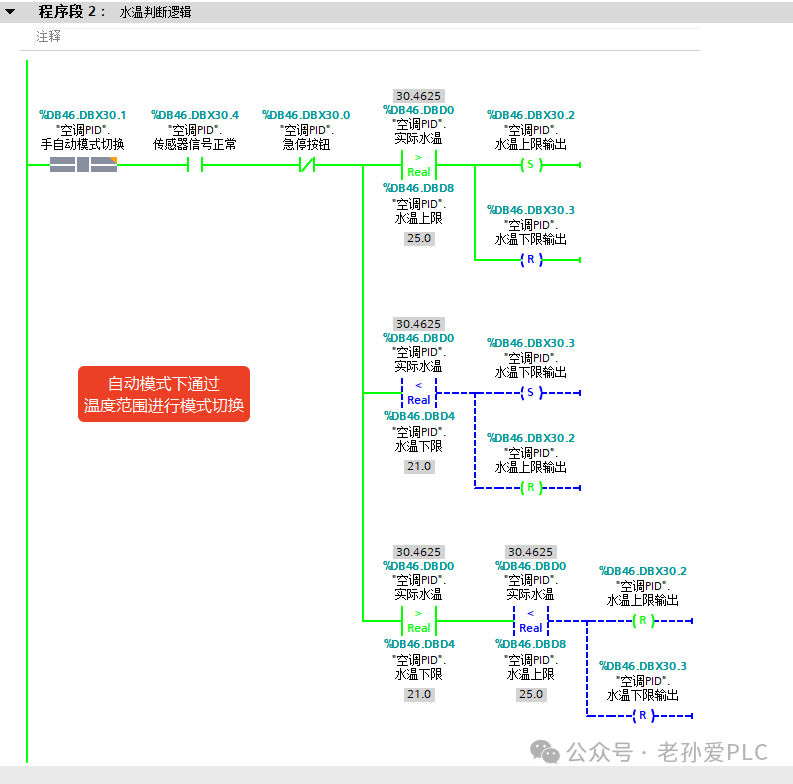
Task: Click bottom branch 水温上限输出 Reset coil
Action: 643,621
